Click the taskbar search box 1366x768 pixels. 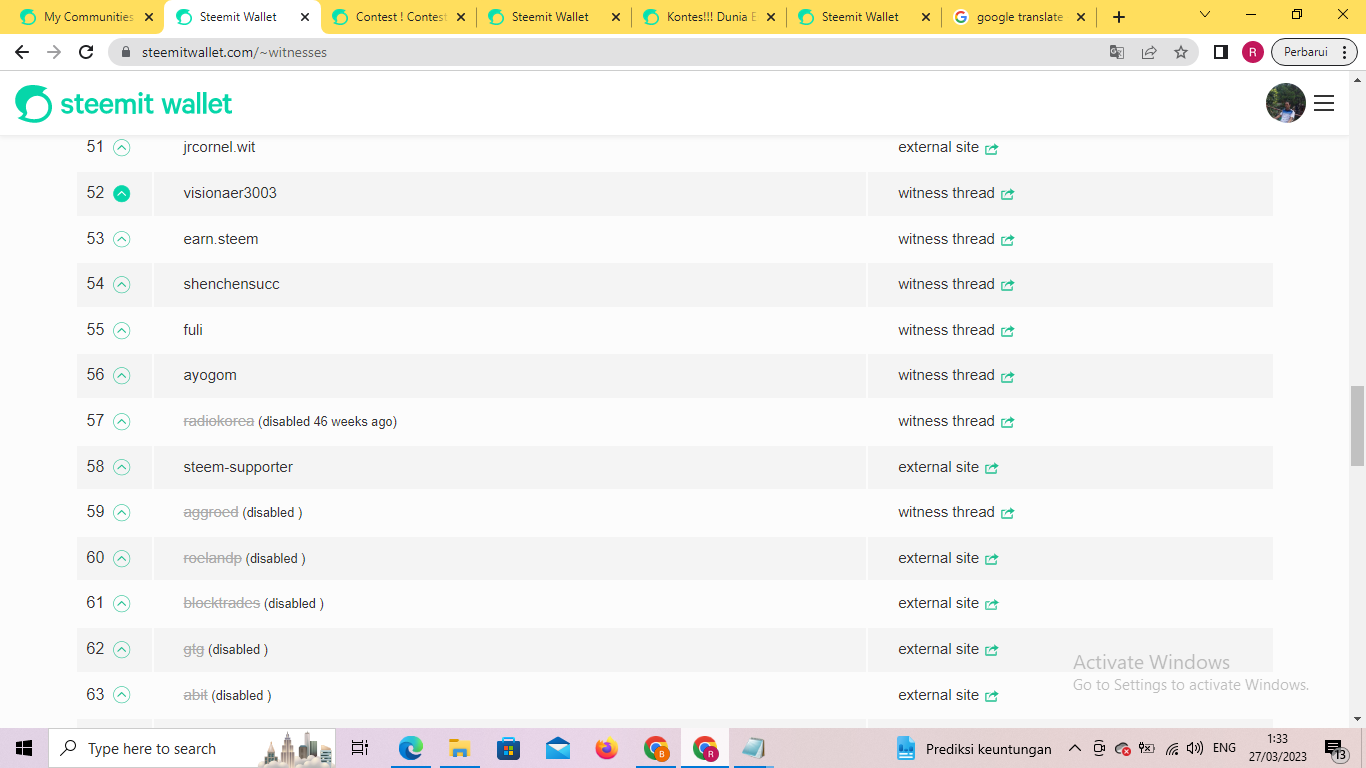point(190,748)
